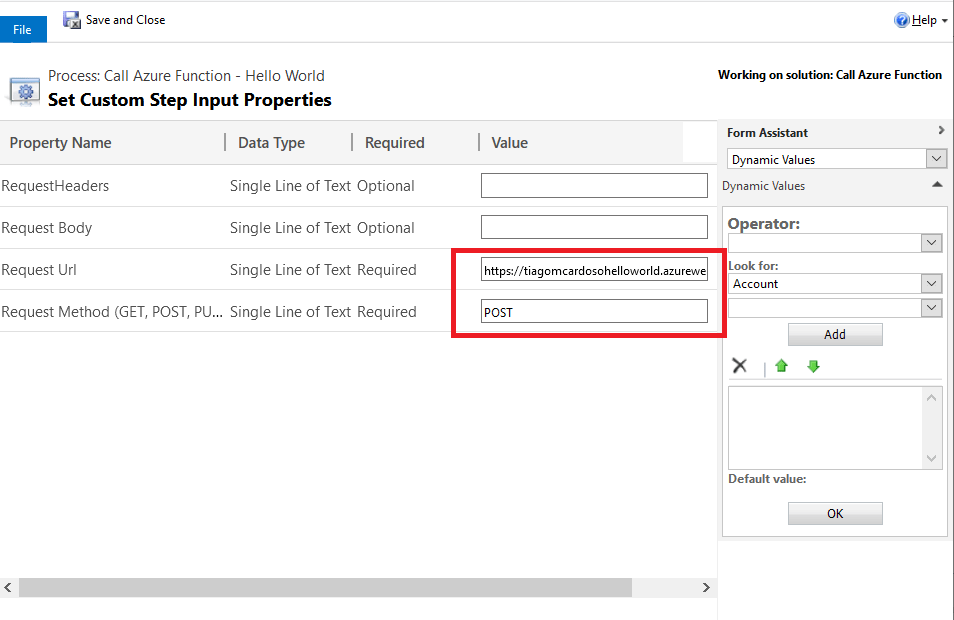This screenshot has height=620, width=954.
Task: Open the Dynamic Values dropdown
Action: coord(936,159)
